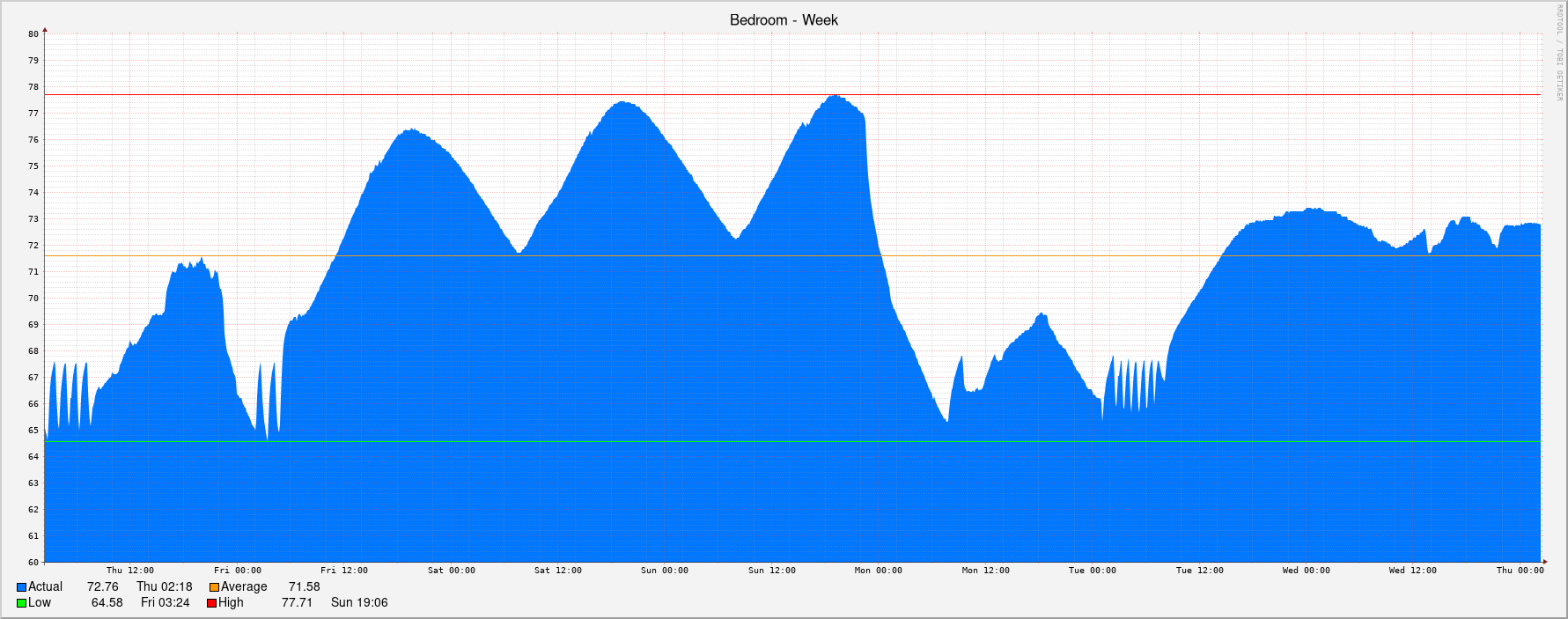The image size is (1568, 619).
Task: Click the High timestamp 'Sun 19:06'
Action: (359, 603)
